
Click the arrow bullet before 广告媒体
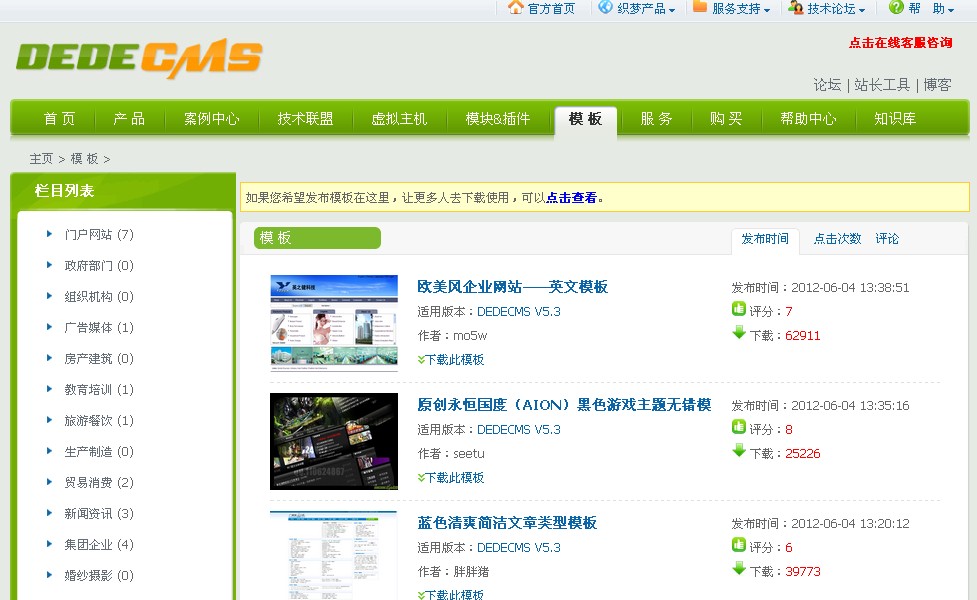click(x=49, y=326)
